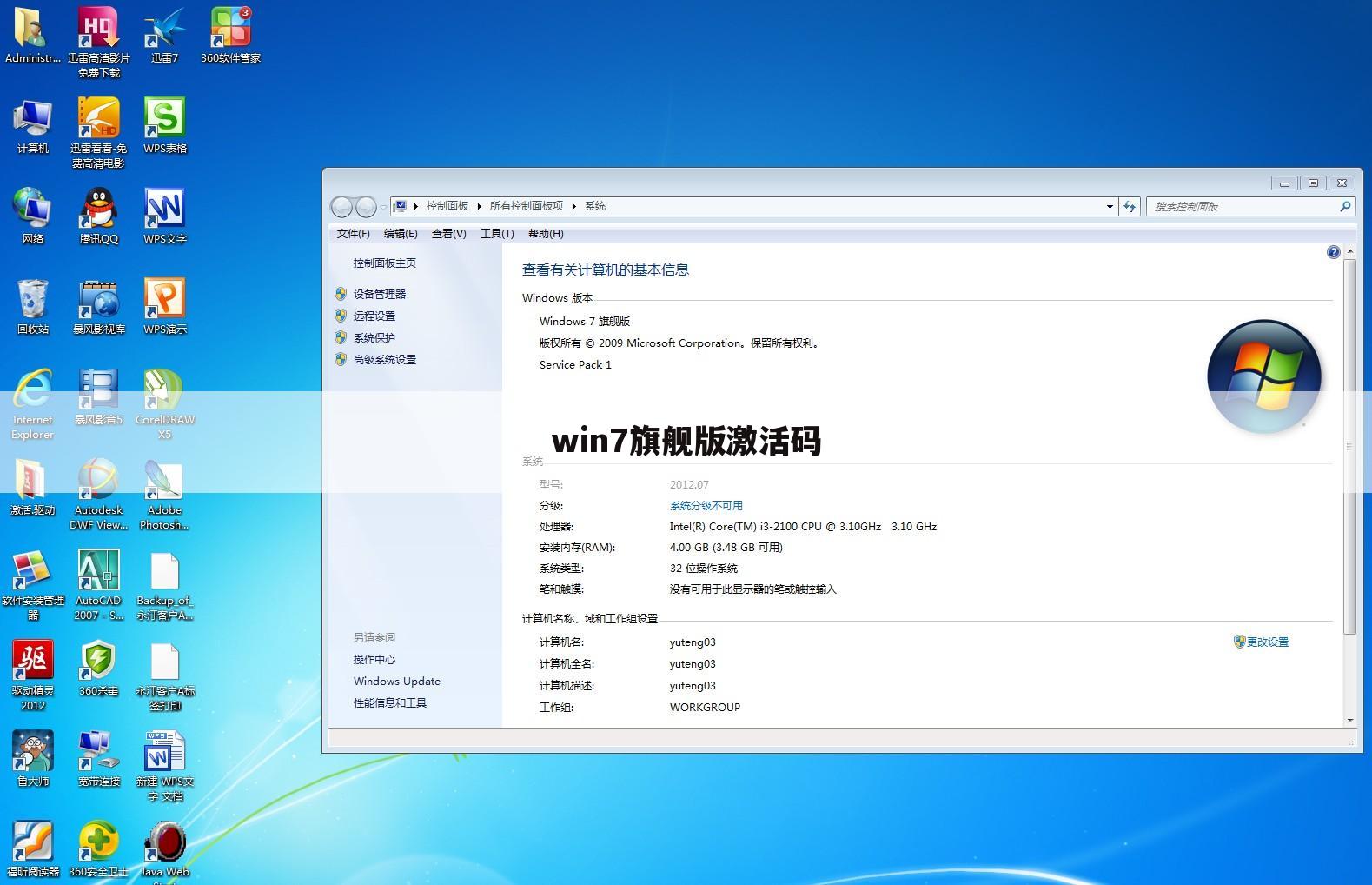Open 查看(V) menu
Image resolution: width=1372 pixels, height=885 pixels.
(x=448, y=233)
